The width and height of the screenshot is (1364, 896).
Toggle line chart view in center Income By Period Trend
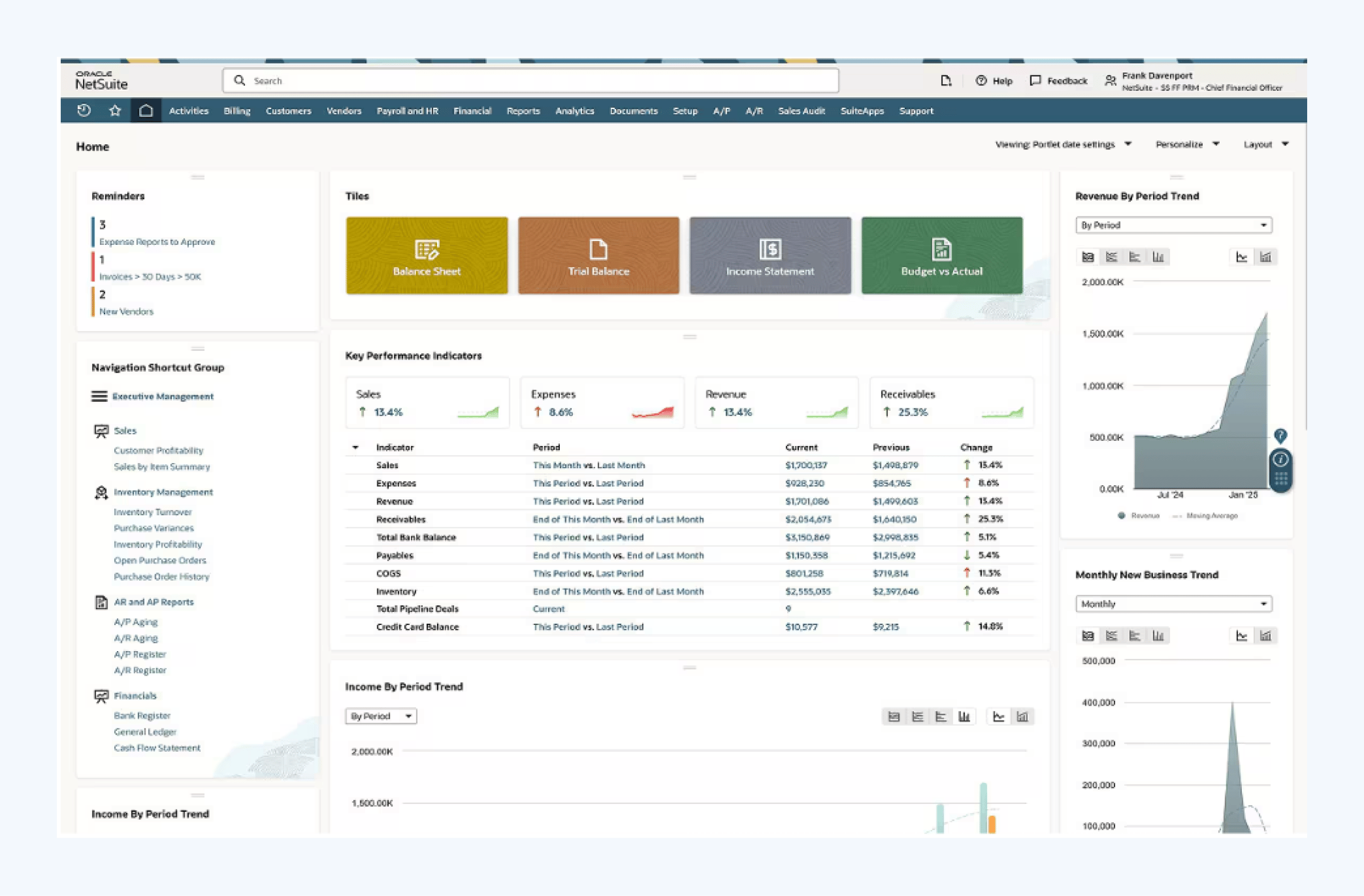pyautogui.click(x=999, y=716)
